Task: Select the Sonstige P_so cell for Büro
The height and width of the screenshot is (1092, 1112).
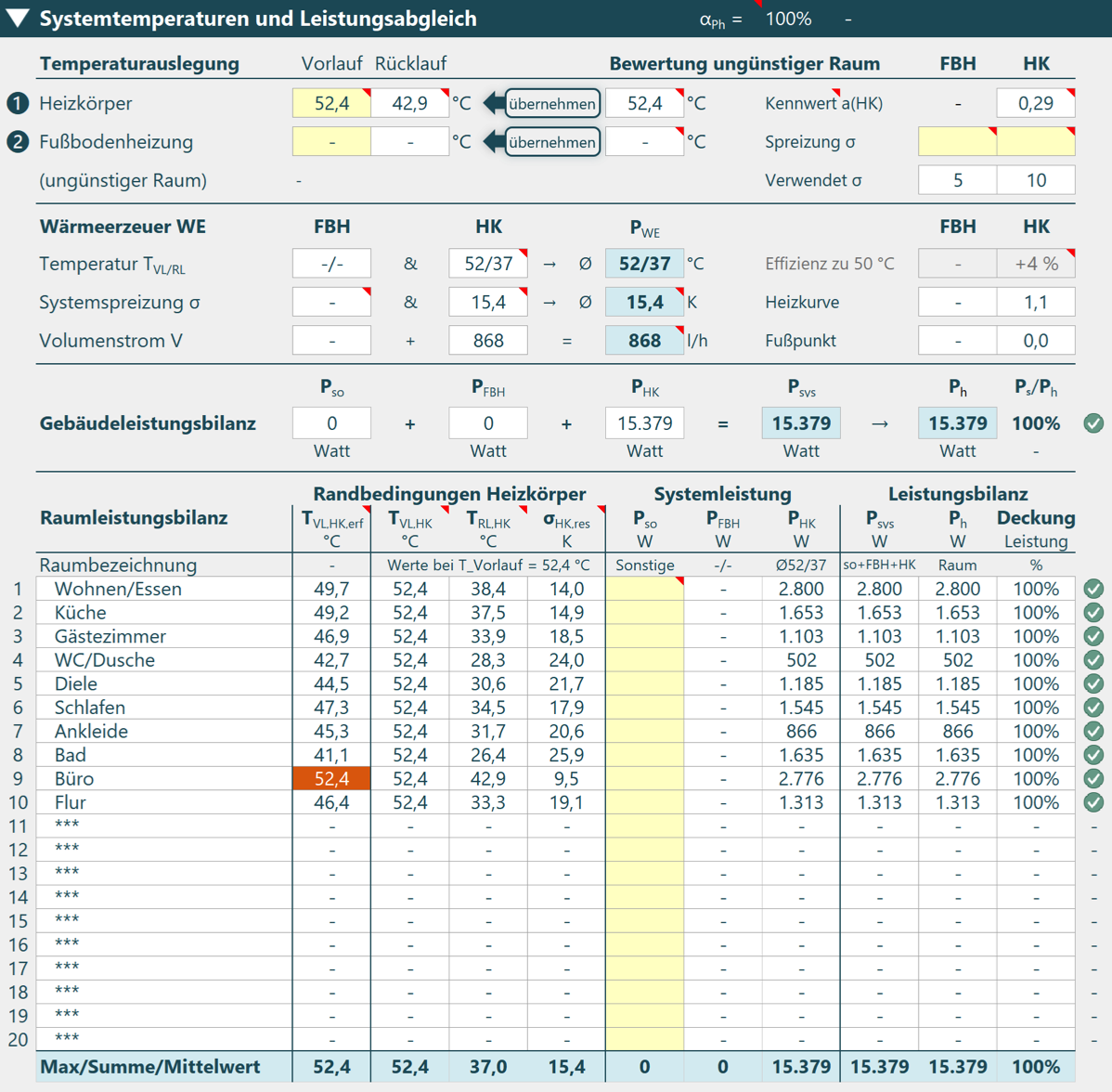Action: click(645, 779)
